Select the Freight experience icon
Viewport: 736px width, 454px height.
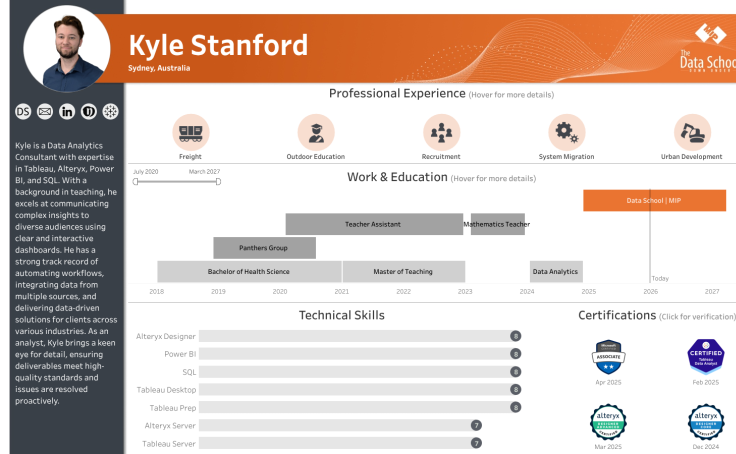(x=191, y=132)
